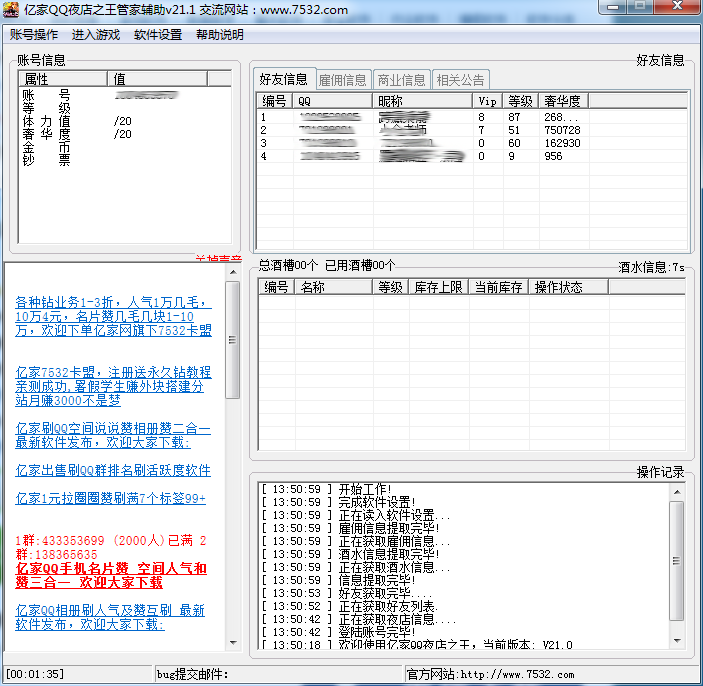Open link 各种钻业务1-3折 advertisement
The width and height of the screenshot is (703, 686).
[113, 316]
